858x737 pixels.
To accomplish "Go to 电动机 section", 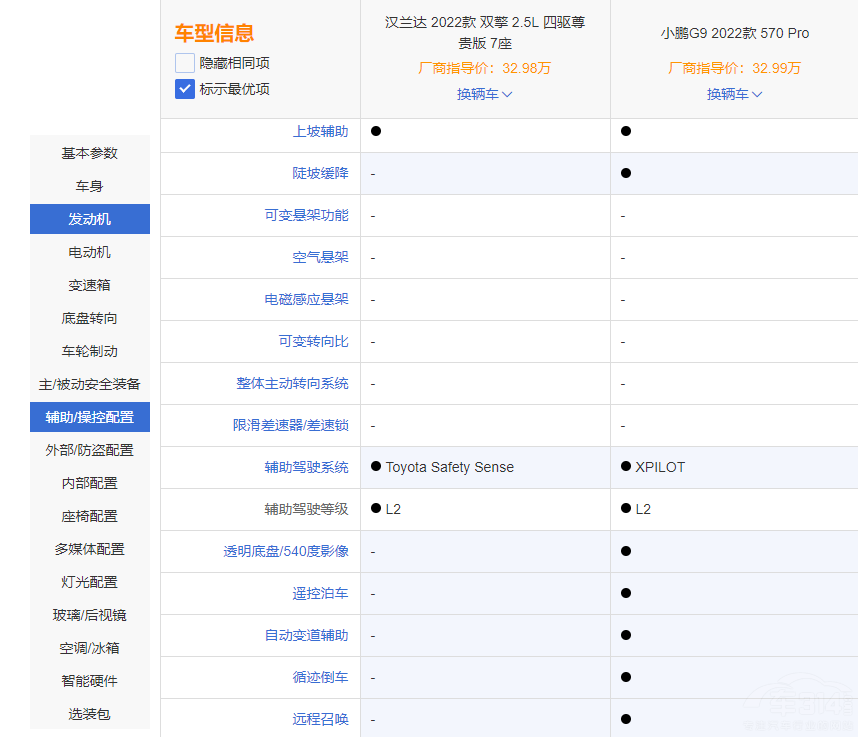I will 90,252.
